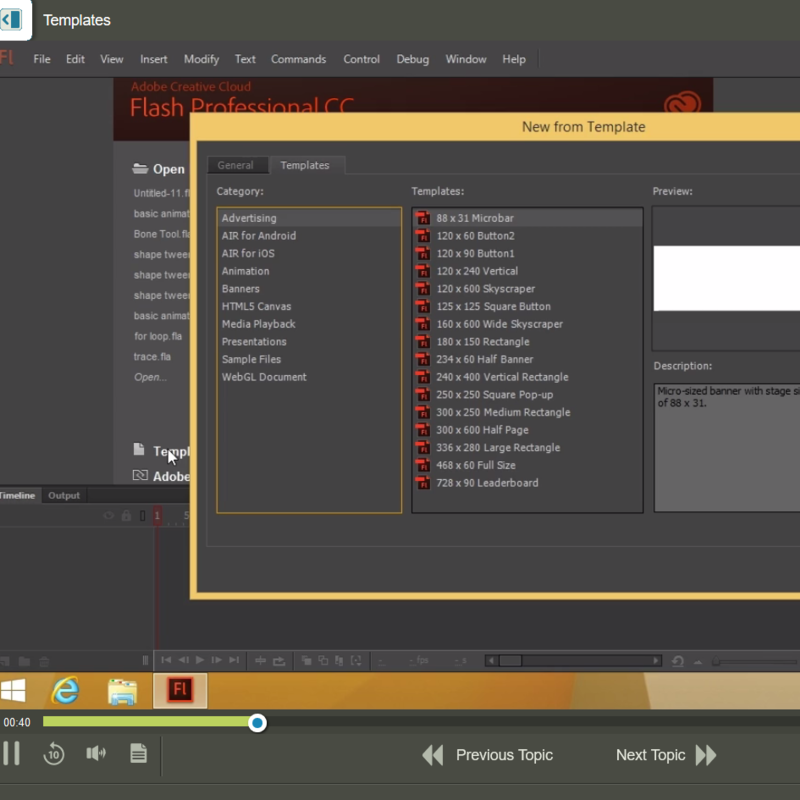Click 88 x 31 Microbar template icon
800x800 pixels.
pyautogui.click(x=422, y=218)
